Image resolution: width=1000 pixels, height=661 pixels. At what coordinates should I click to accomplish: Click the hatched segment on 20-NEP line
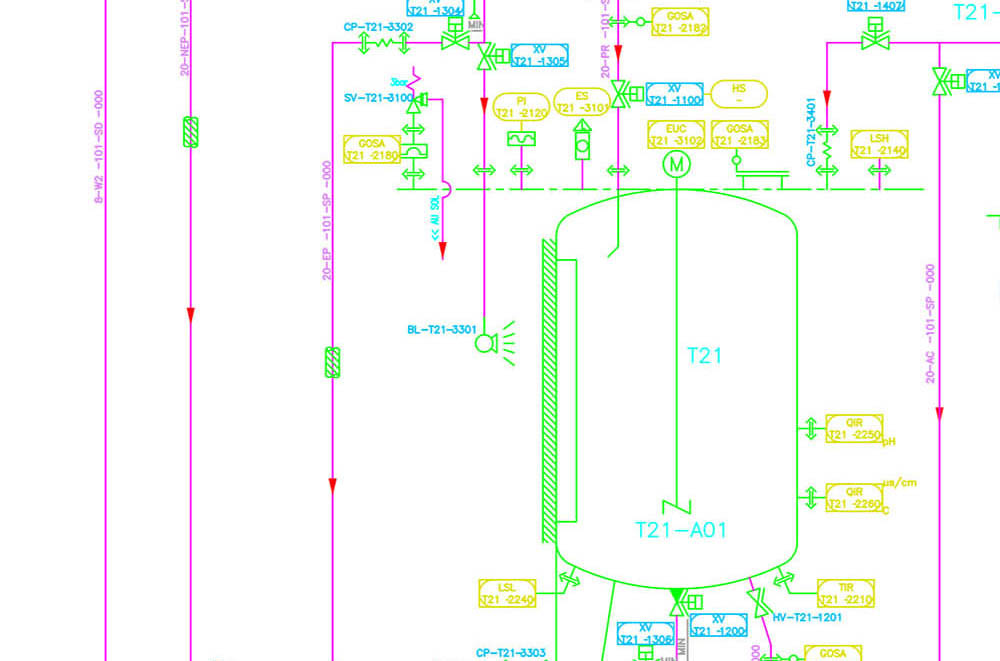(x=190, y=132)
